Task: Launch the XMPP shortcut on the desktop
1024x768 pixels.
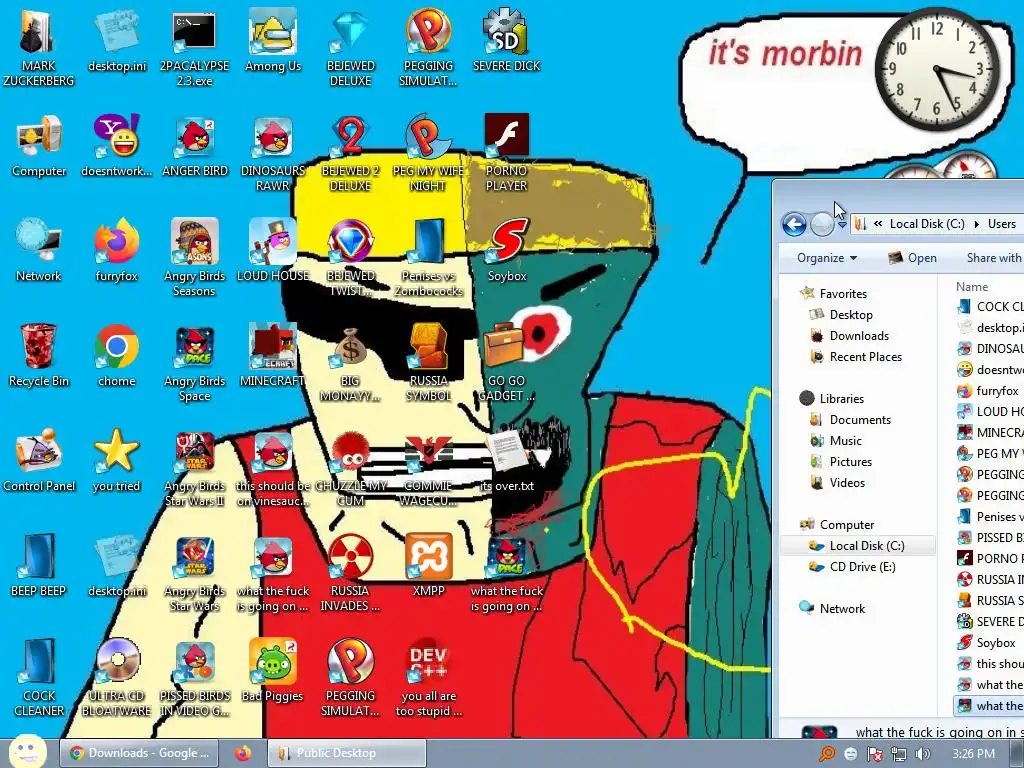Action: point(428,567)
